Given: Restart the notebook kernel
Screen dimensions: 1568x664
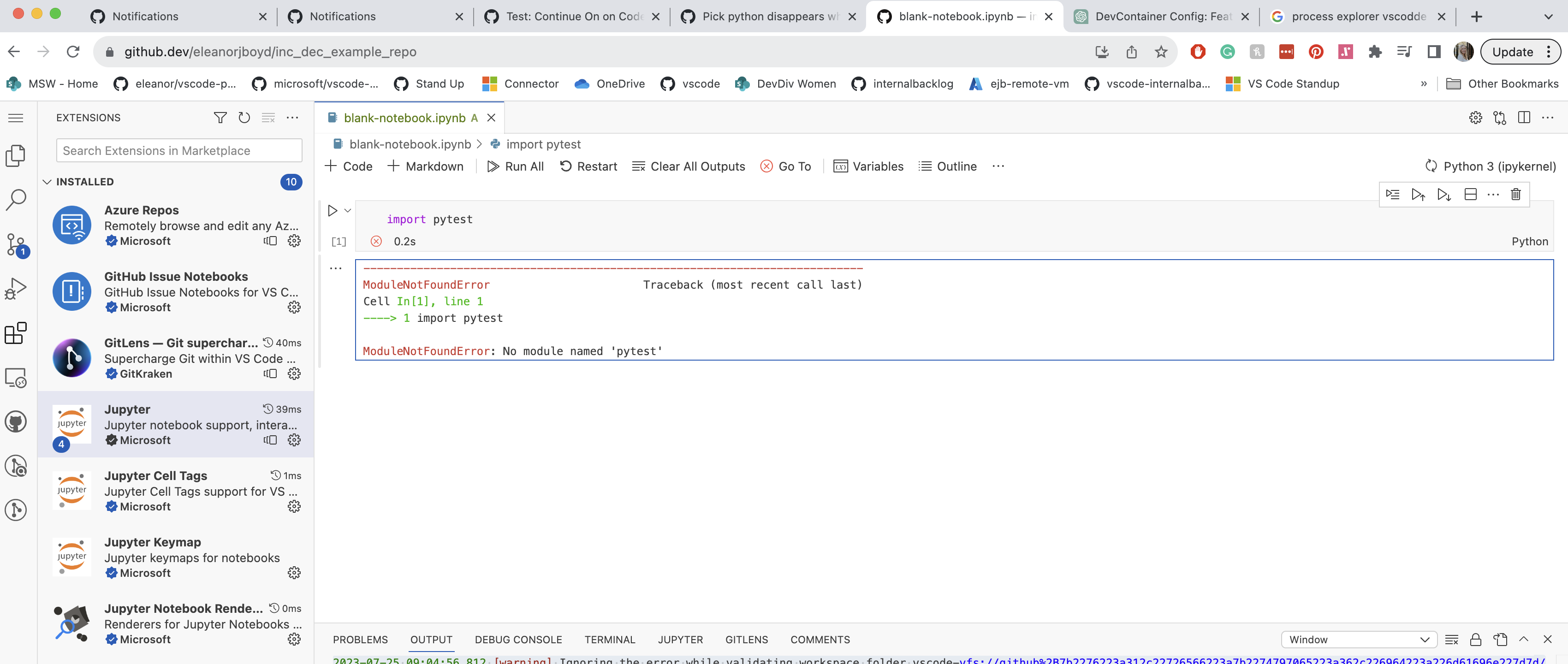Looking at the screenshot, I should 588,166.
